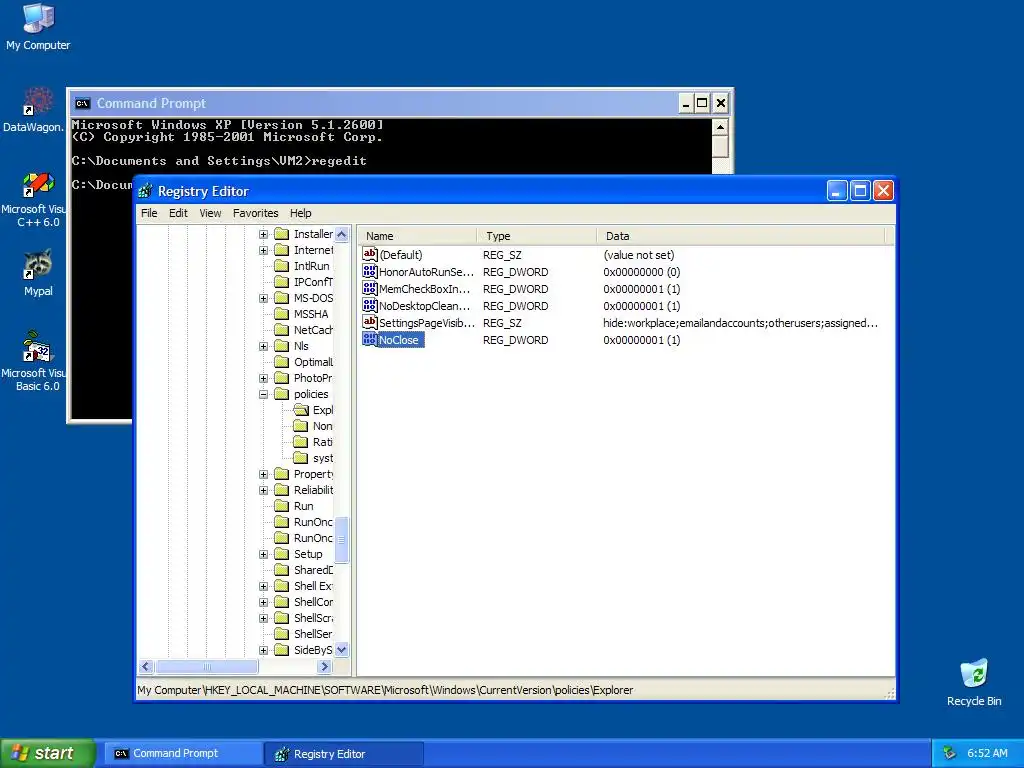Click the 6:52 AM system clock

coord(987,753)
